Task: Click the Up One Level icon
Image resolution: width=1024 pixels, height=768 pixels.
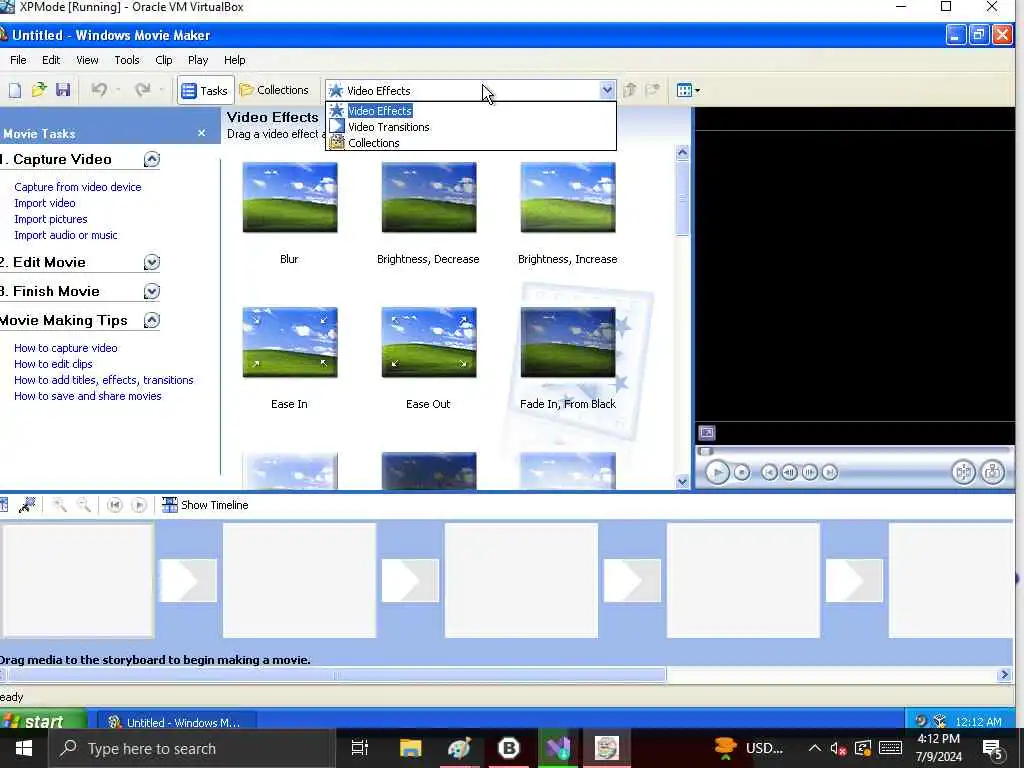Action: (x=630, y=90)
